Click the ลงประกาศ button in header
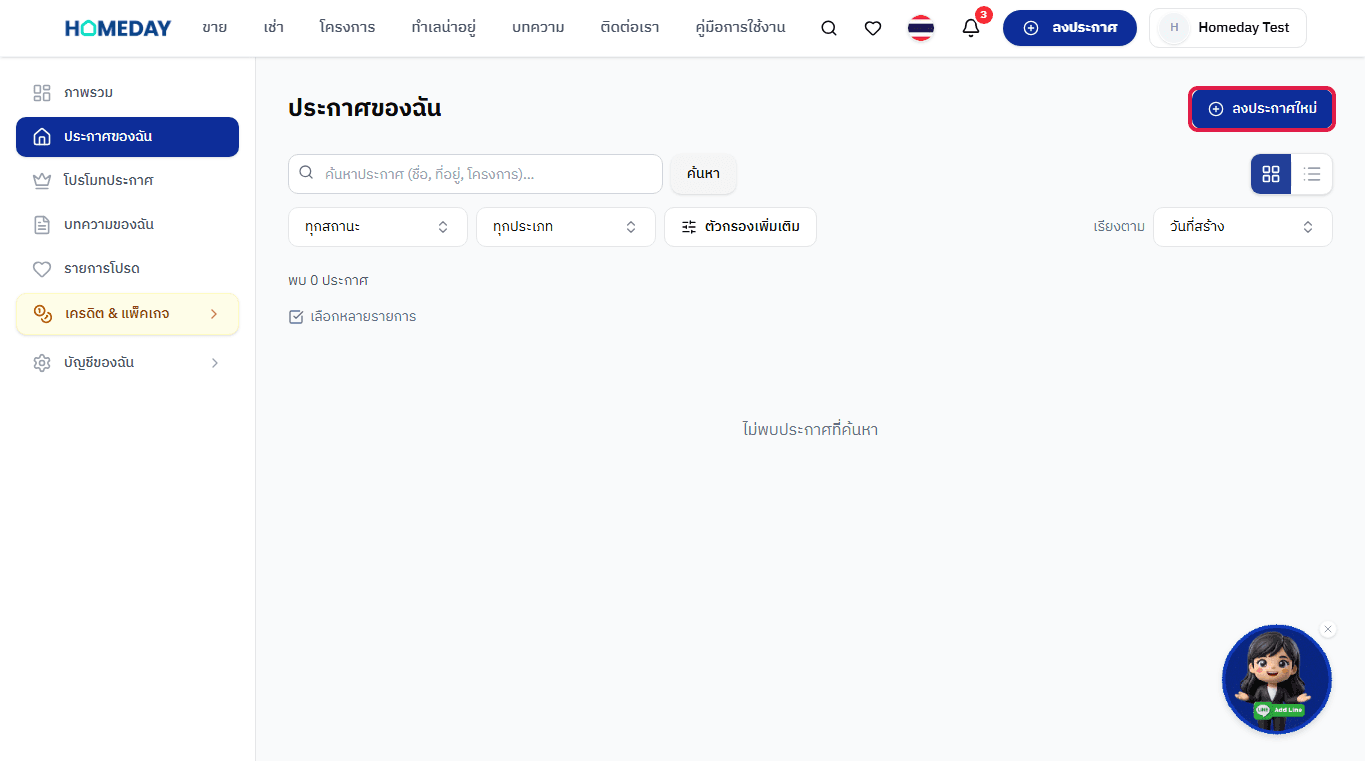The height and width of the screenshot is (768, 1365). pyautogui.click(x=1070, y=28)
